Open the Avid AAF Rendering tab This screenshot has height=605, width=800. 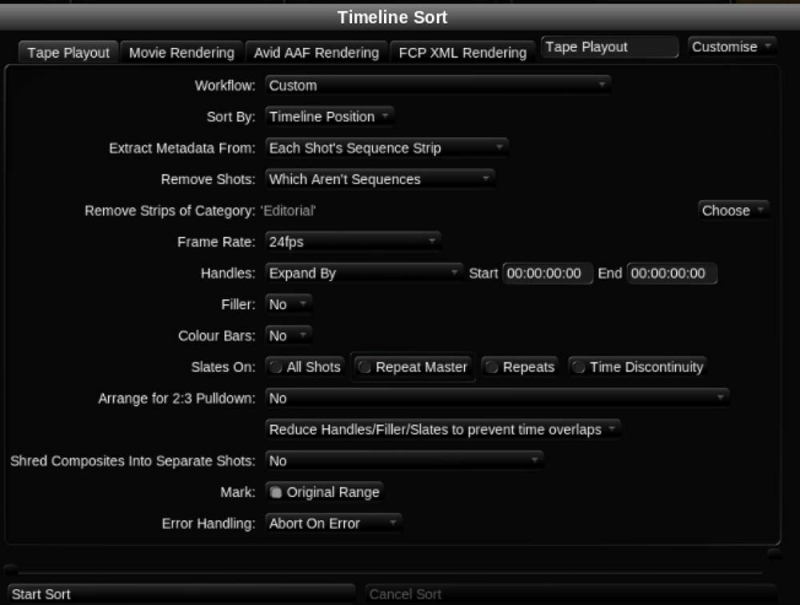pos(314,52)
